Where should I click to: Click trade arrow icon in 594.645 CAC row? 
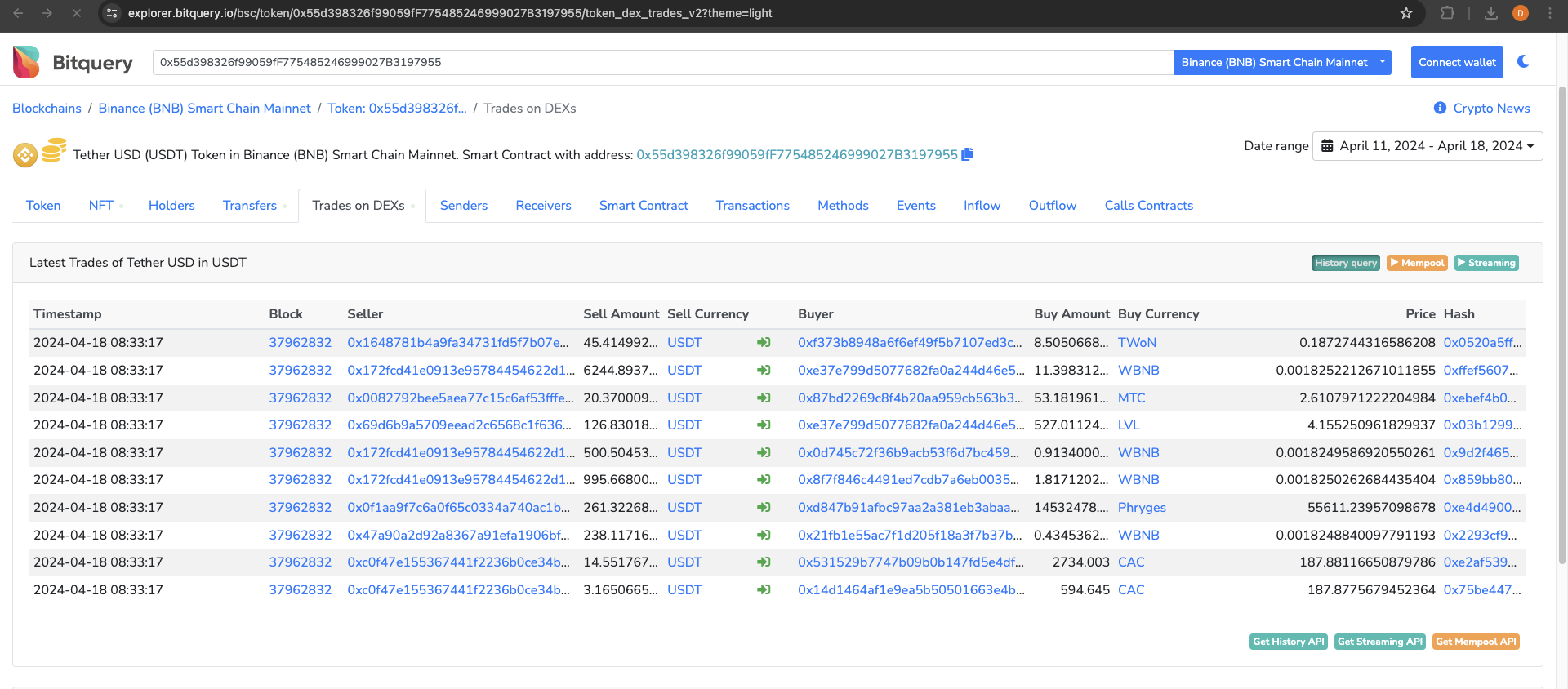tap(764, 589)
